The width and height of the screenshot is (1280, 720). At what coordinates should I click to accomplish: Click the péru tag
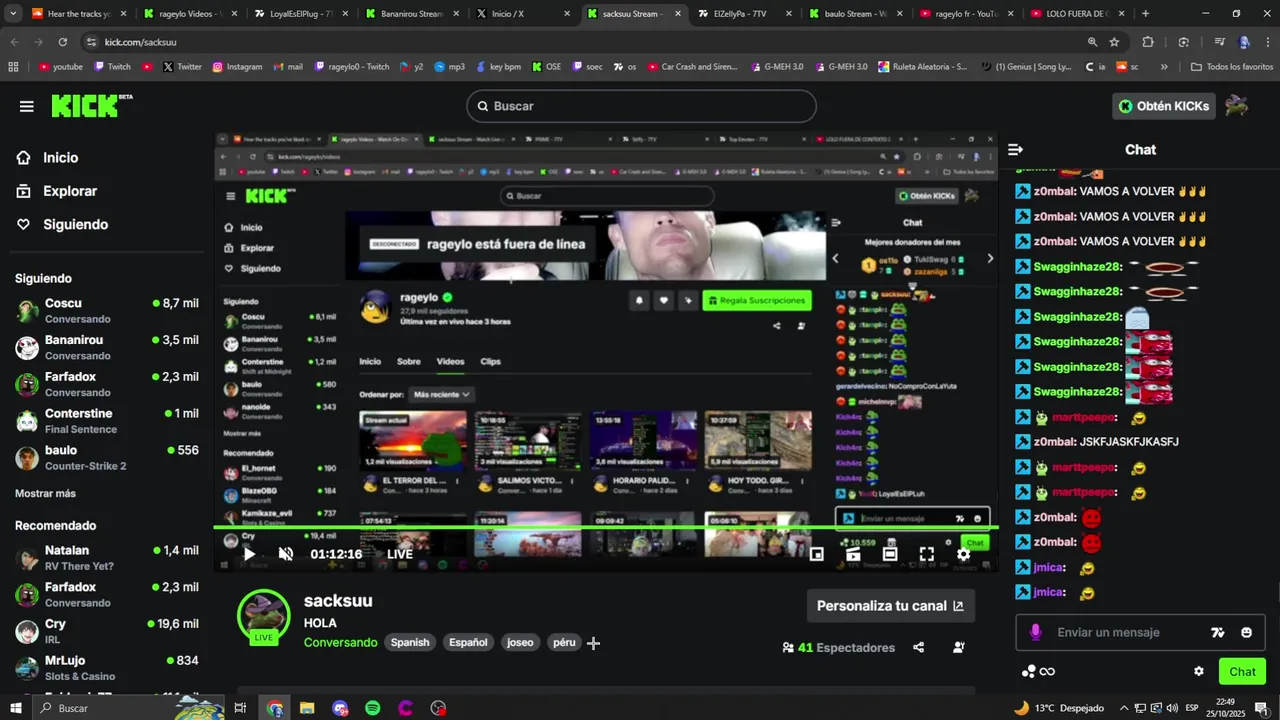[x=564, y=643]
